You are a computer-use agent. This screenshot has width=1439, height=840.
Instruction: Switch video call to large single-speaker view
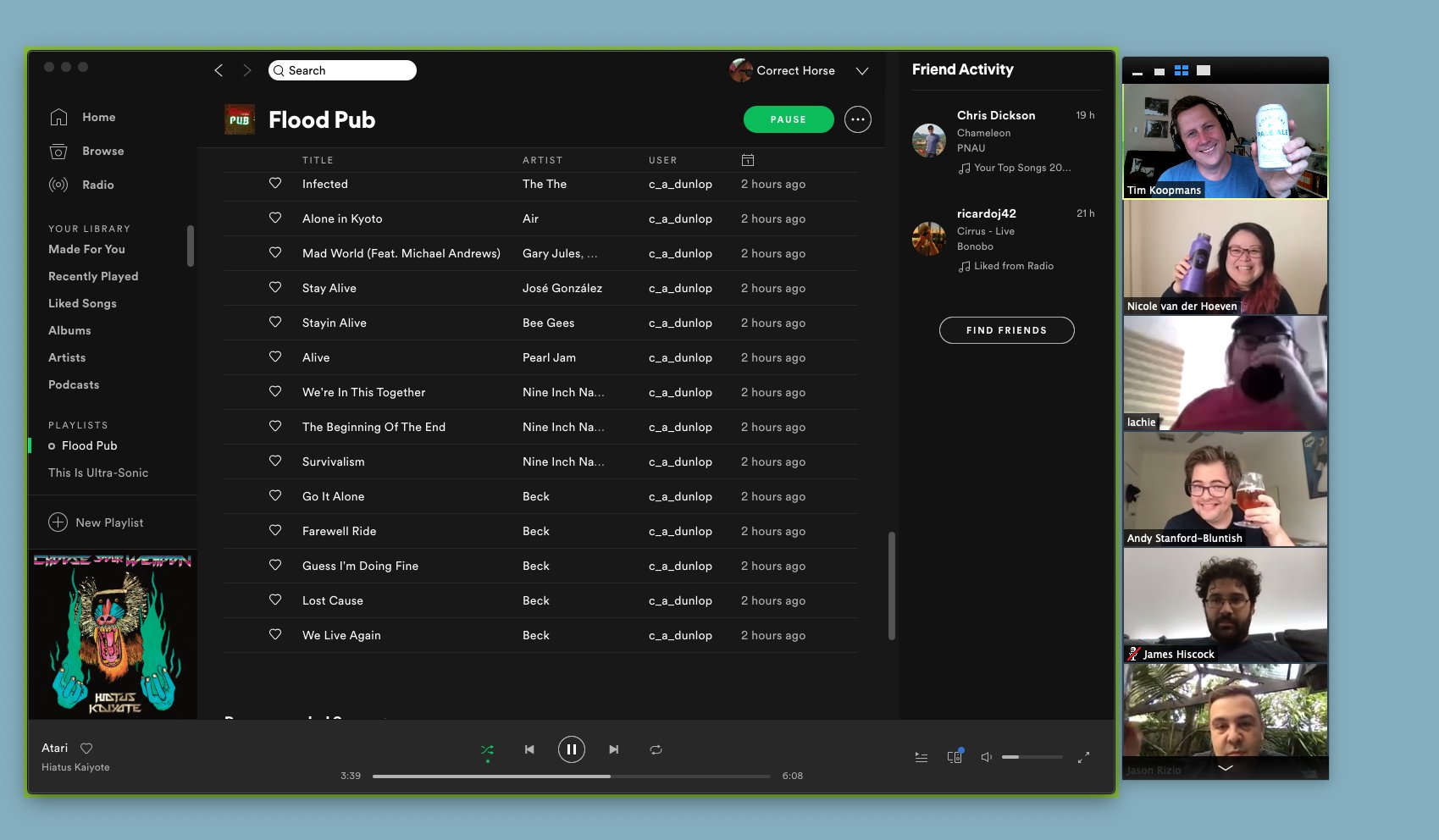click(1204, 70)
